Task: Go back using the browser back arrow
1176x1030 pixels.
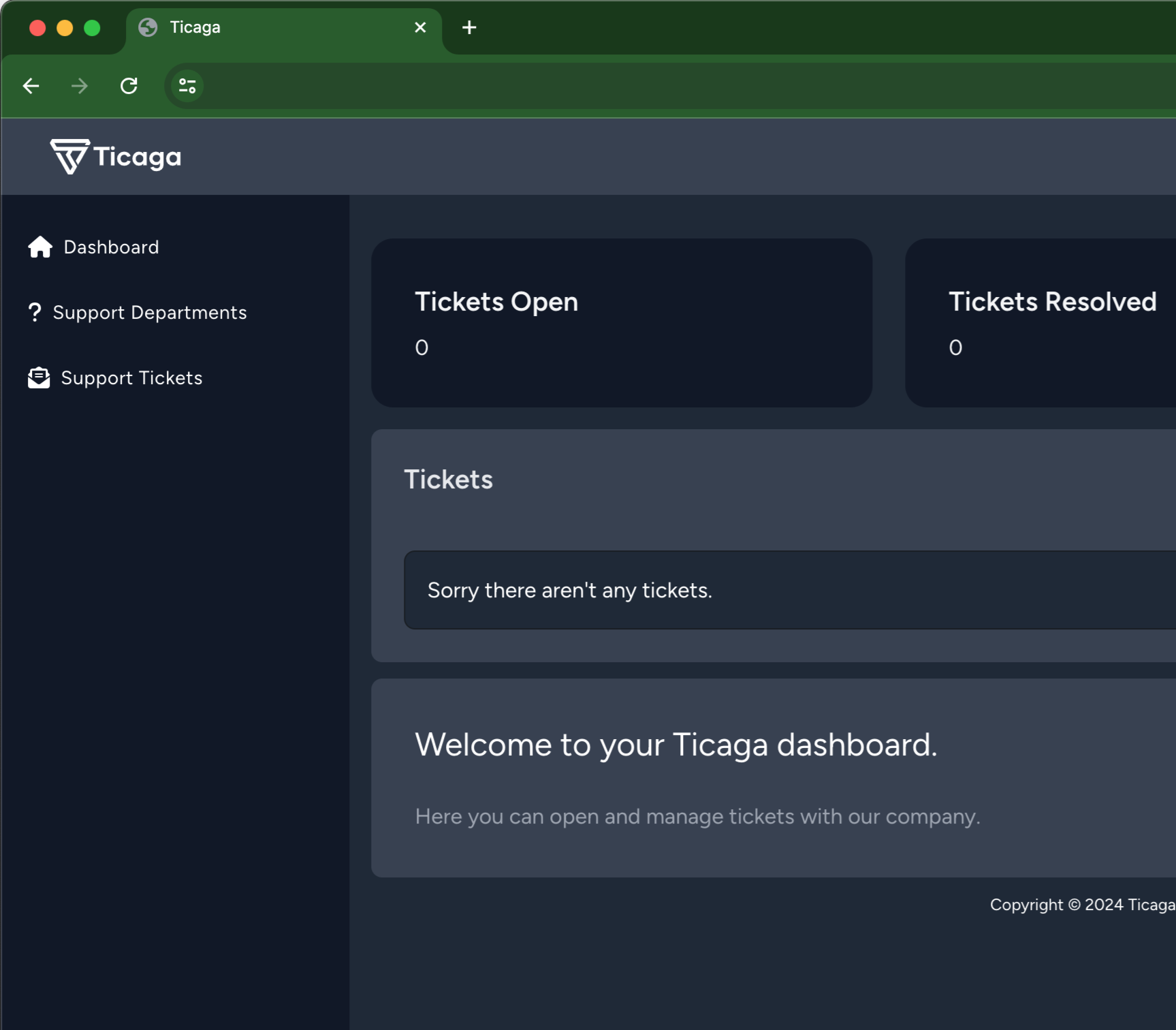Action: click(31, 86)
